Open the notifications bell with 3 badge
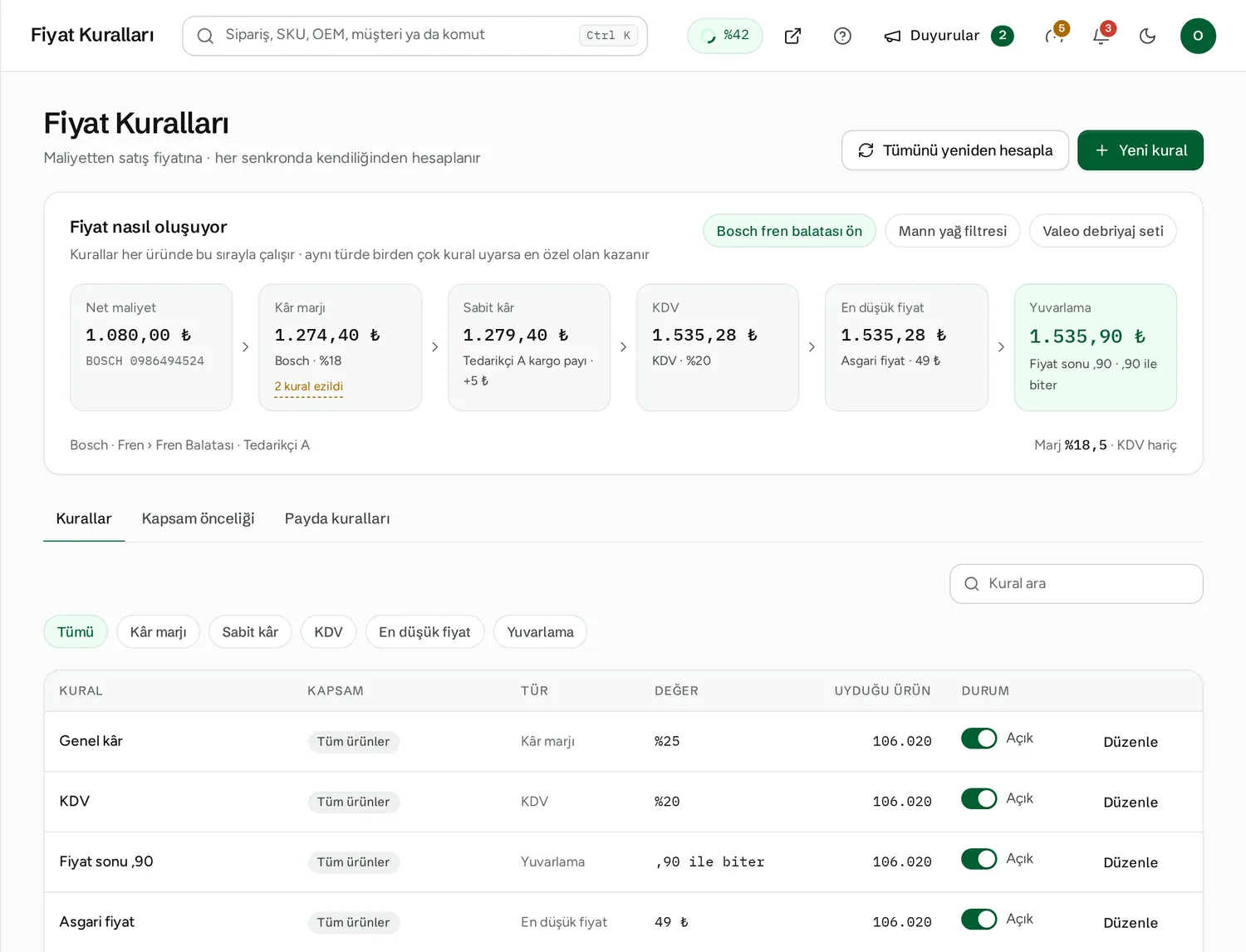 tap(1101, 36)
